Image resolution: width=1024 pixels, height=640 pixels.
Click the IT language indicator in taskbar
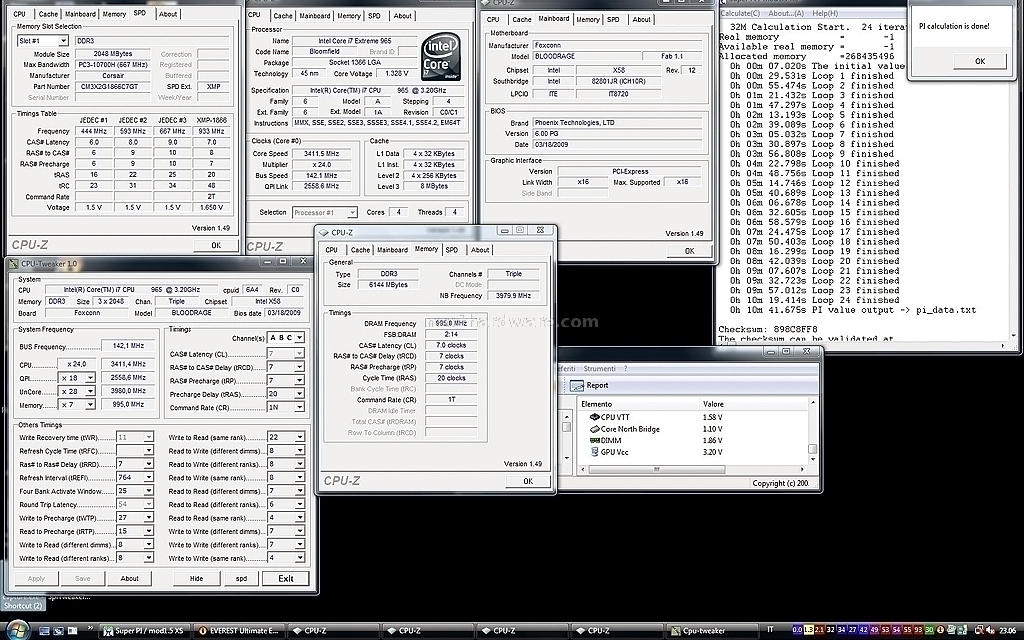(770, 630)
